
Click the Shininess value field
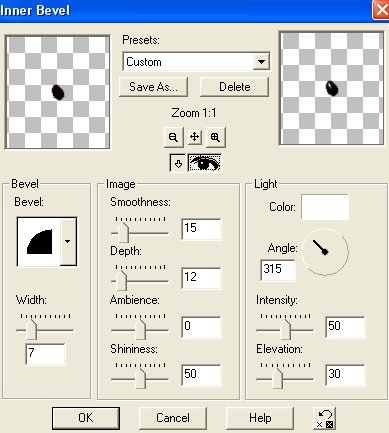(201, 375)
